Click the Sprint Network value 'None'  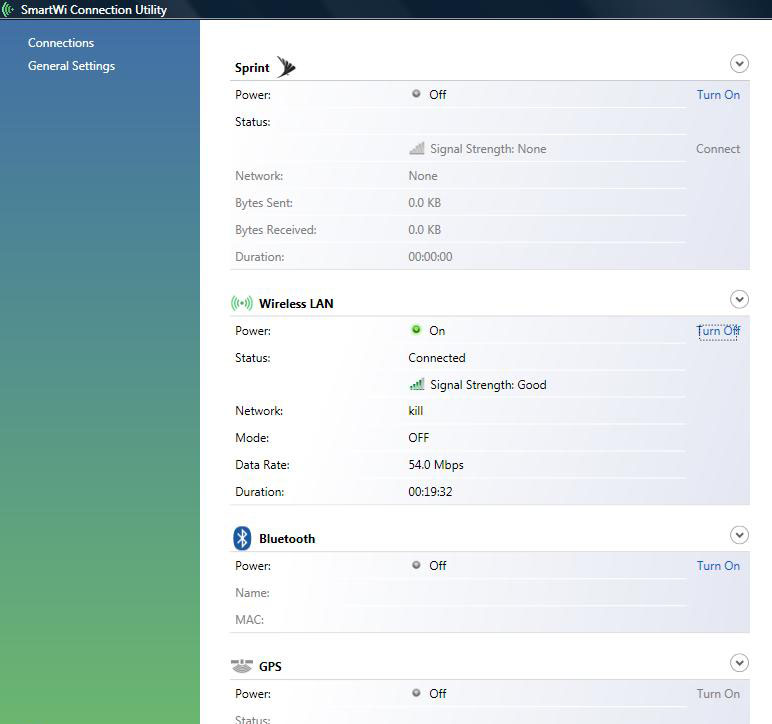(423, 176)
